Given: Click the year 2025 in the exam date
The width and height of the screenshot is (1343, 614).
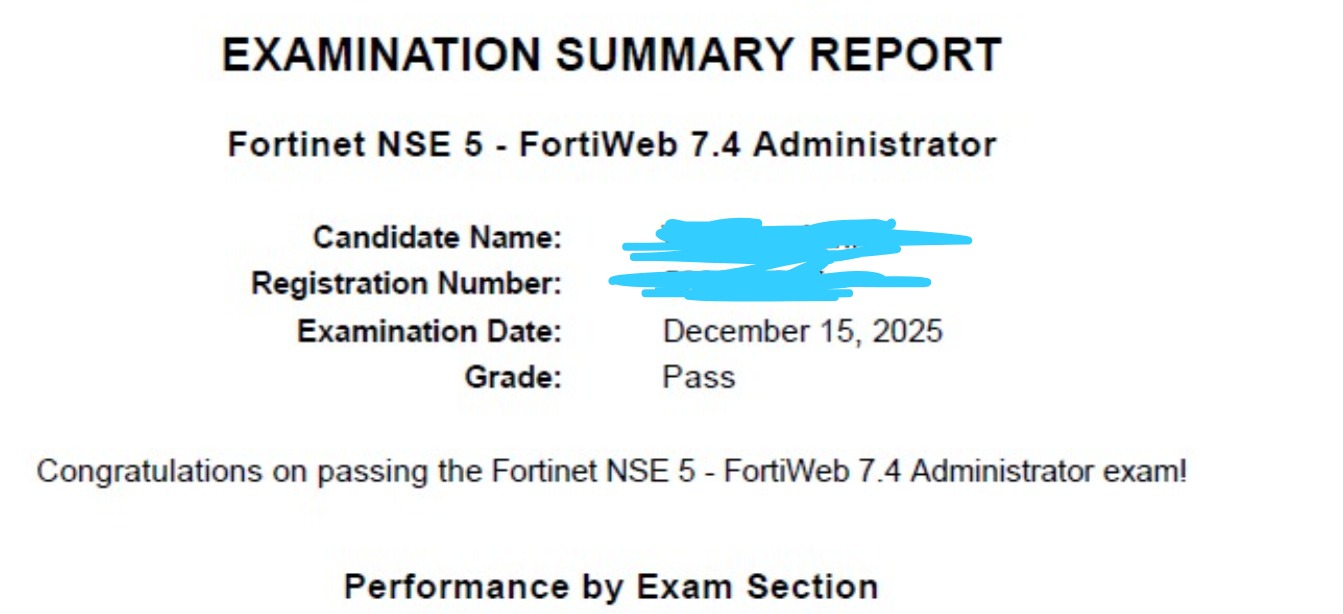Looking at the screenshot, I should click(907, 331).
